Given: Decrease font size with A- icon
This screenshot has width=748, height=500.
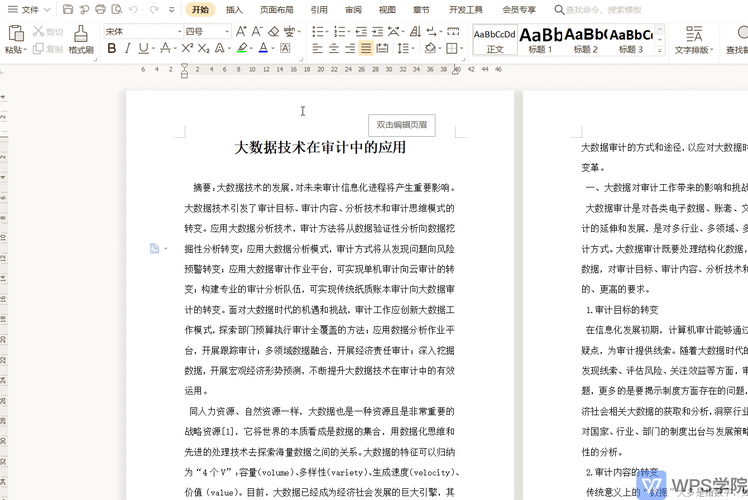Looking at the screenshot, I should [x=257, y=31].
